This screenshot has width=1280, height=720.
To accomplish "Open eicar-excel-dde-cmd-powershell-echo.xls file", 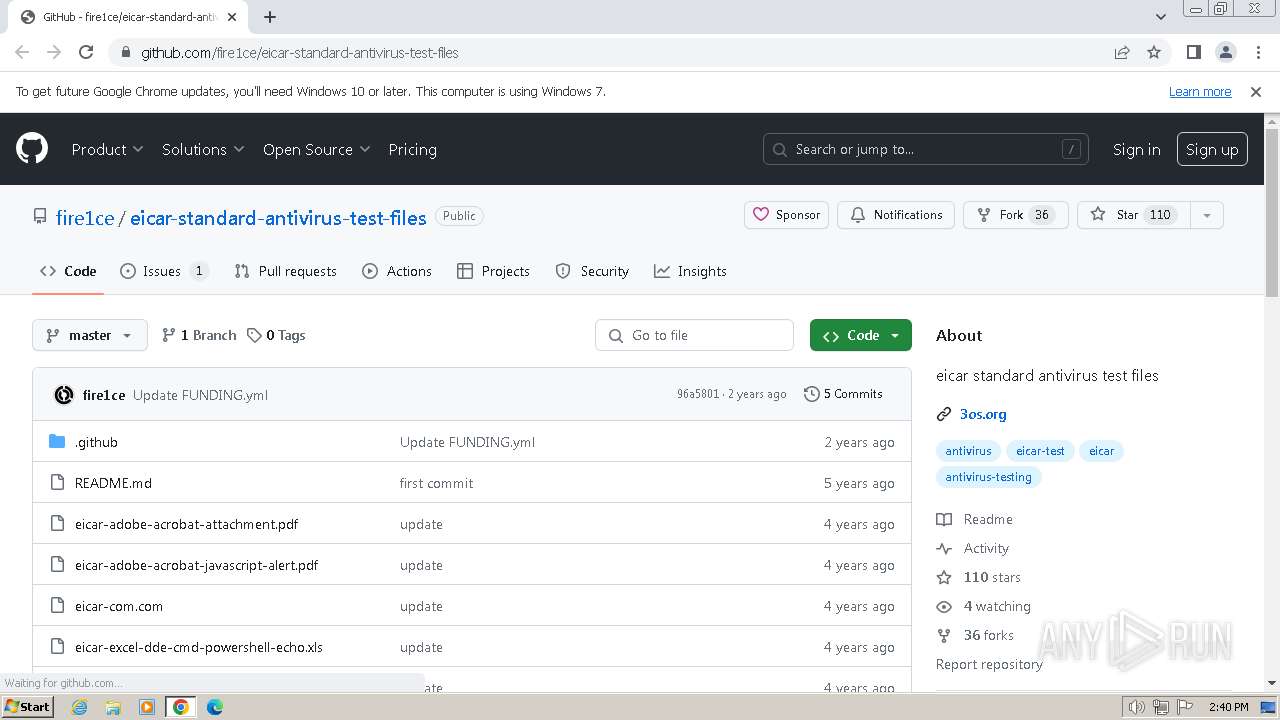I will [199, 647].
